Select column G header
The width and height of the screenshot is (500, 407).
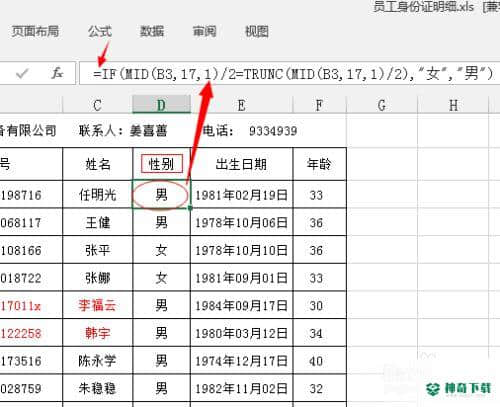[382, 105]
